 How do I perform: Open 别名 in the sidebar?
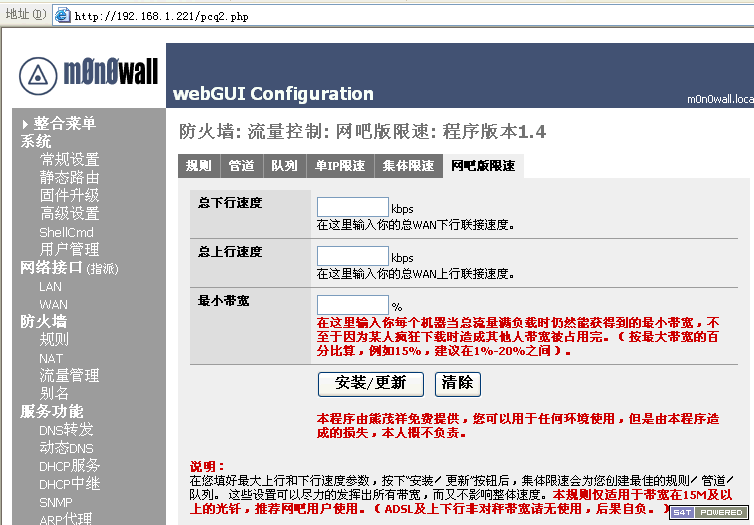[54, 393]
